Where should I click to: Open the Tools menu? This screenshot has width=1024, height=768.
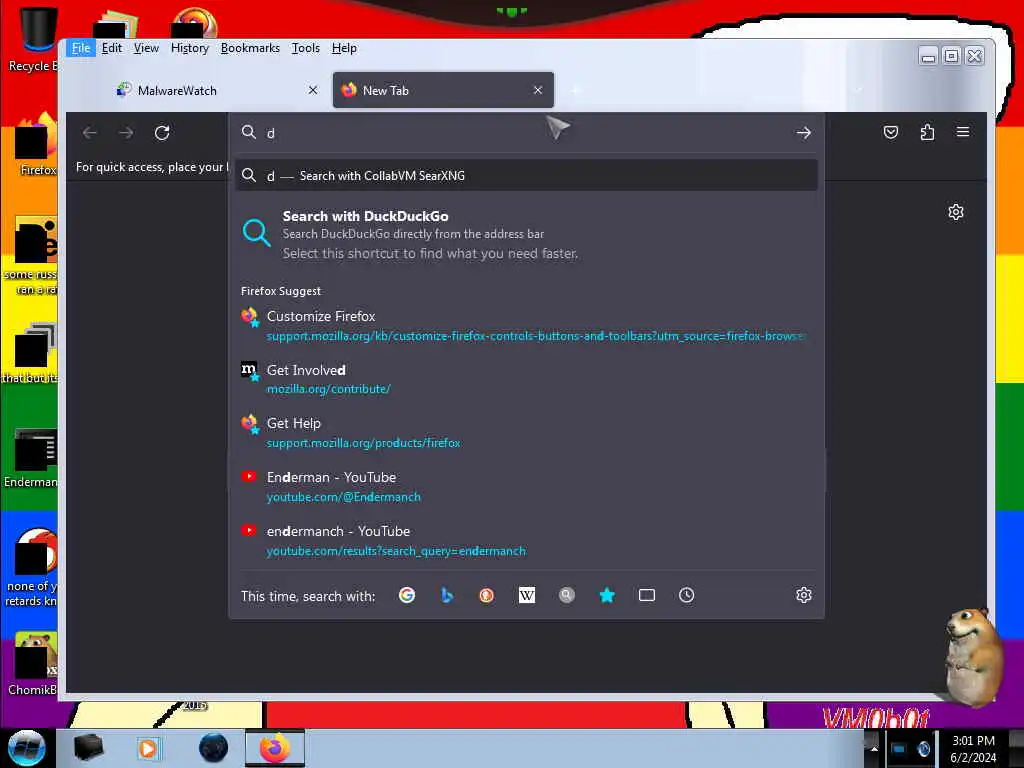coord(306,48)
